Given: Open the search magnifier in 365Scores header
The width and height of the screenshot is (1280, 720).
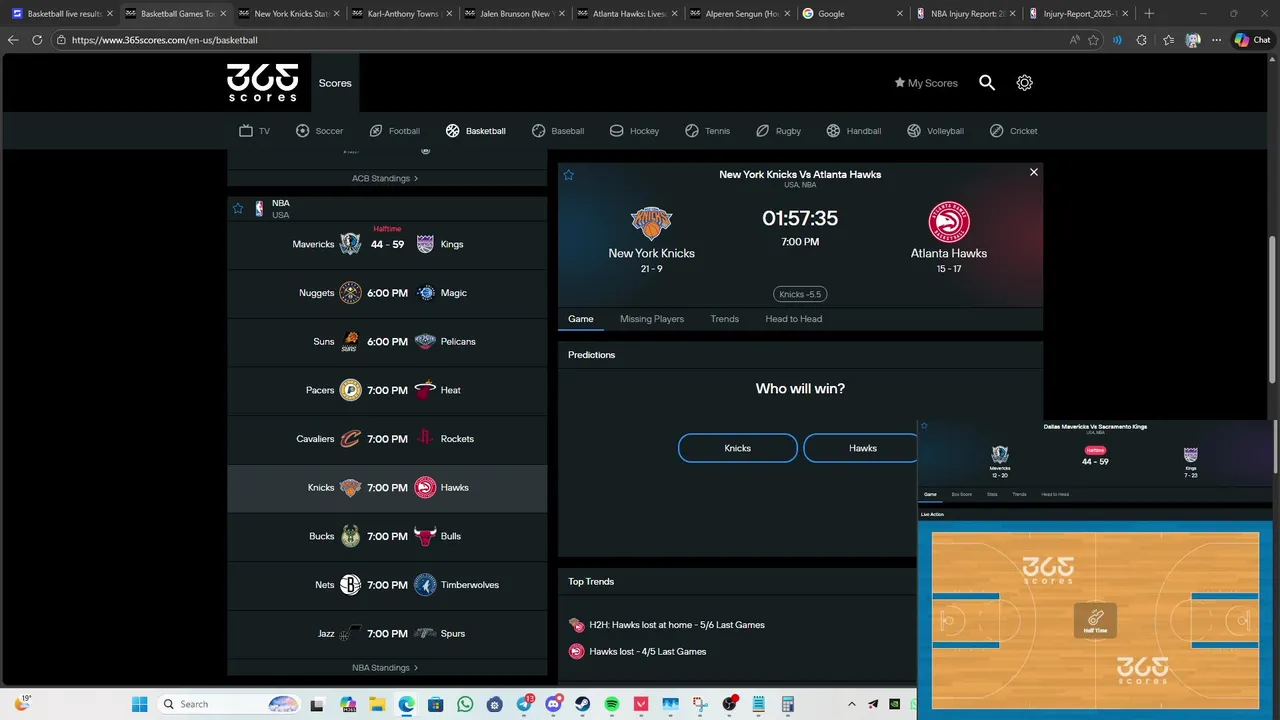Looking at the screenshot, I should pos(987,83).
